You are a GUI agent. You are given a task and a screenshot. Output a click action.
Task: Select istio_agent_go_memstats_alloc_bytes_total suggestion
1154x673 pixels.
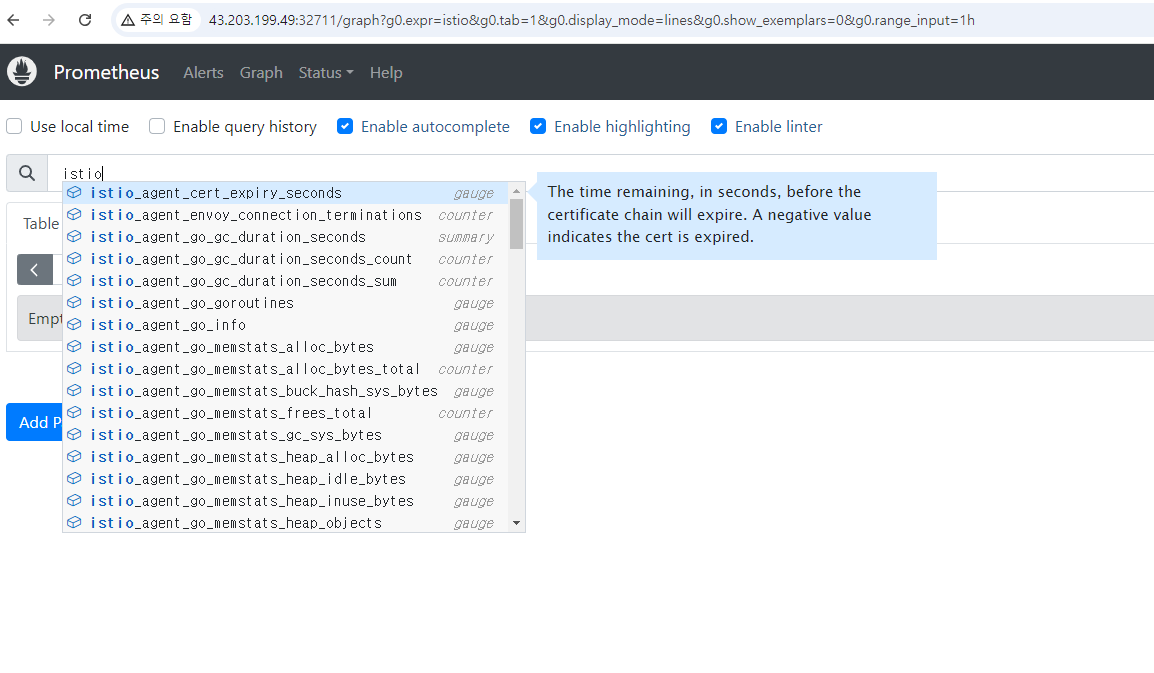(x=286, y=369)
